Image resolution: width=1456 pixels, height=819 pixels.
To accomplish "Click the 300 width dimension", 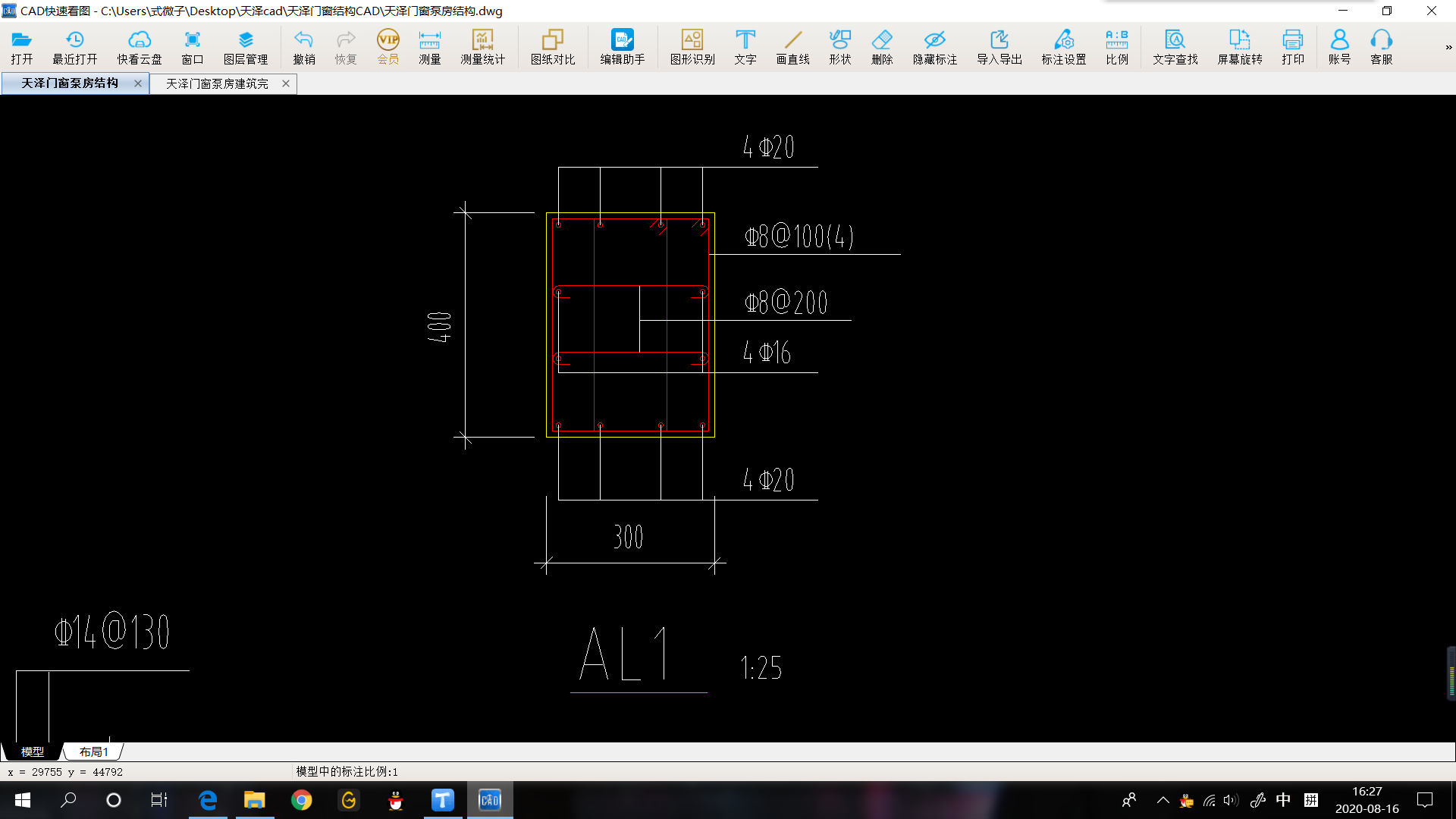I will pyautogui.click(x=628, y=537).
